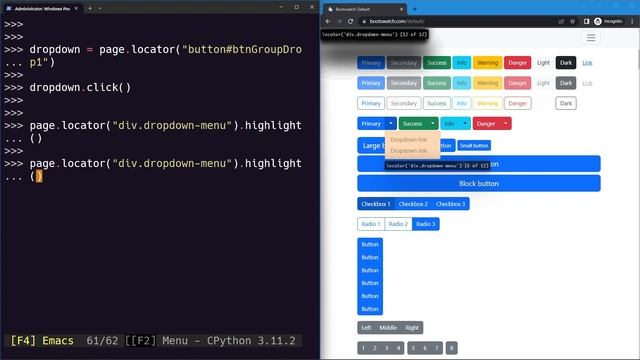Select Radio 1
Image resolution: width=640 pixels, height=360 pixels.
click(x=371, y=224)
